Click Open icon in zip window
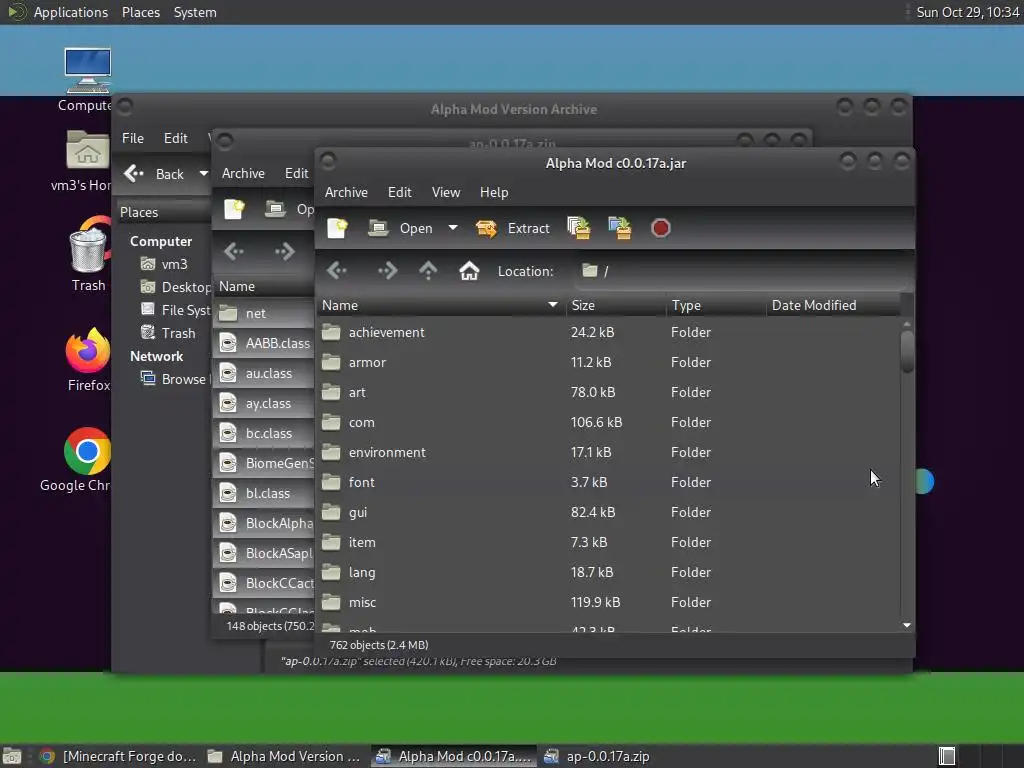The width and height of the screenshot is (1024, 768). (275, 209)
